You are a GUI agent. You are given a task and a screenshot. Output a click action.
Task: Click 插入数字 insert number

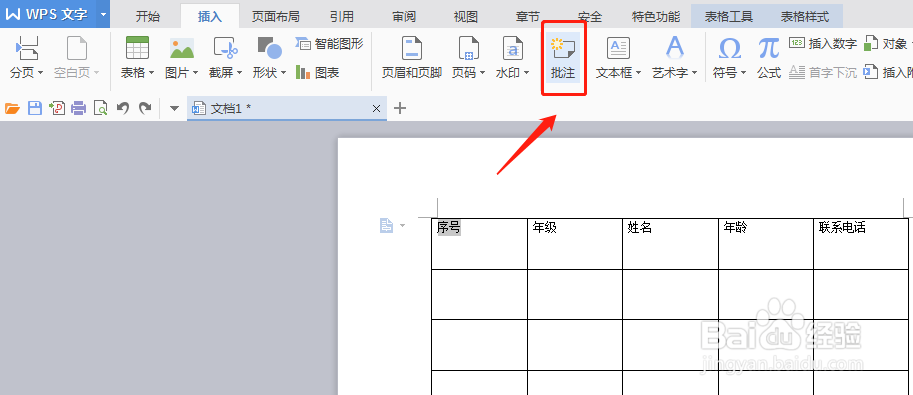[x=823, y=43]
